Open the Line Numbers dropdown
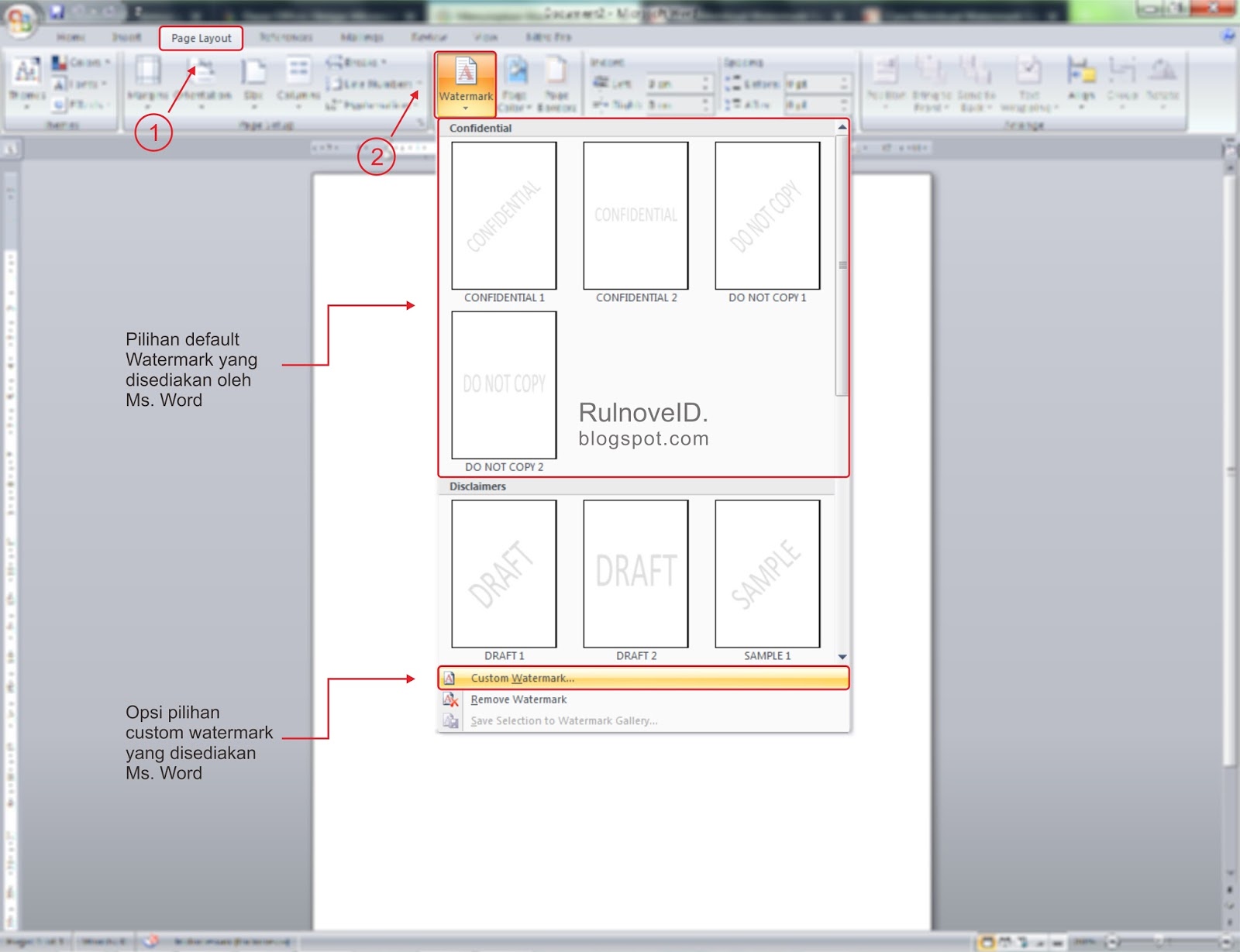The width and height of the screenshot is (1240, 952). (372, 84)
